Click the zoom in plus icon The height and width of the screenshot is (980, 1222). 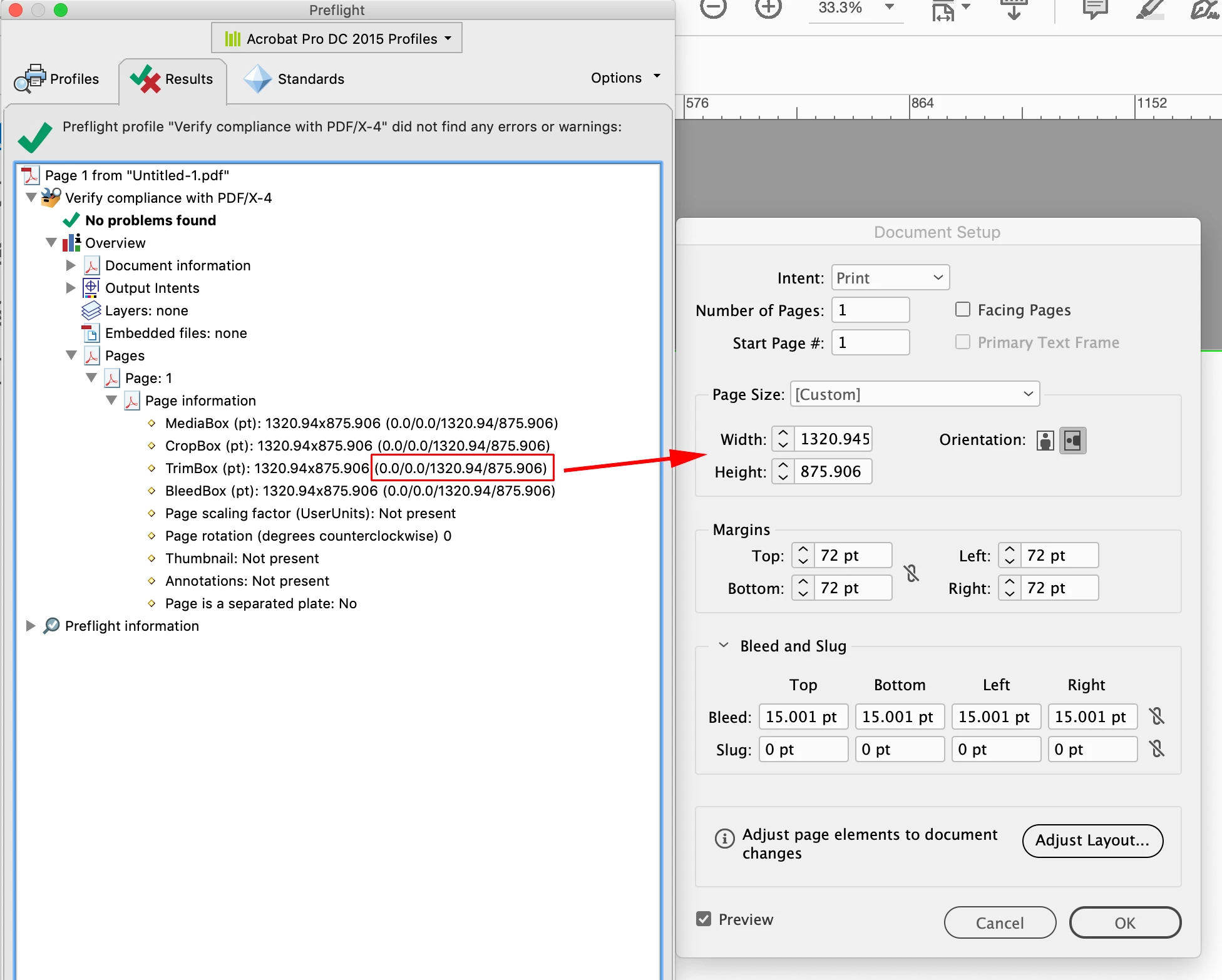(x=768, y=8)
